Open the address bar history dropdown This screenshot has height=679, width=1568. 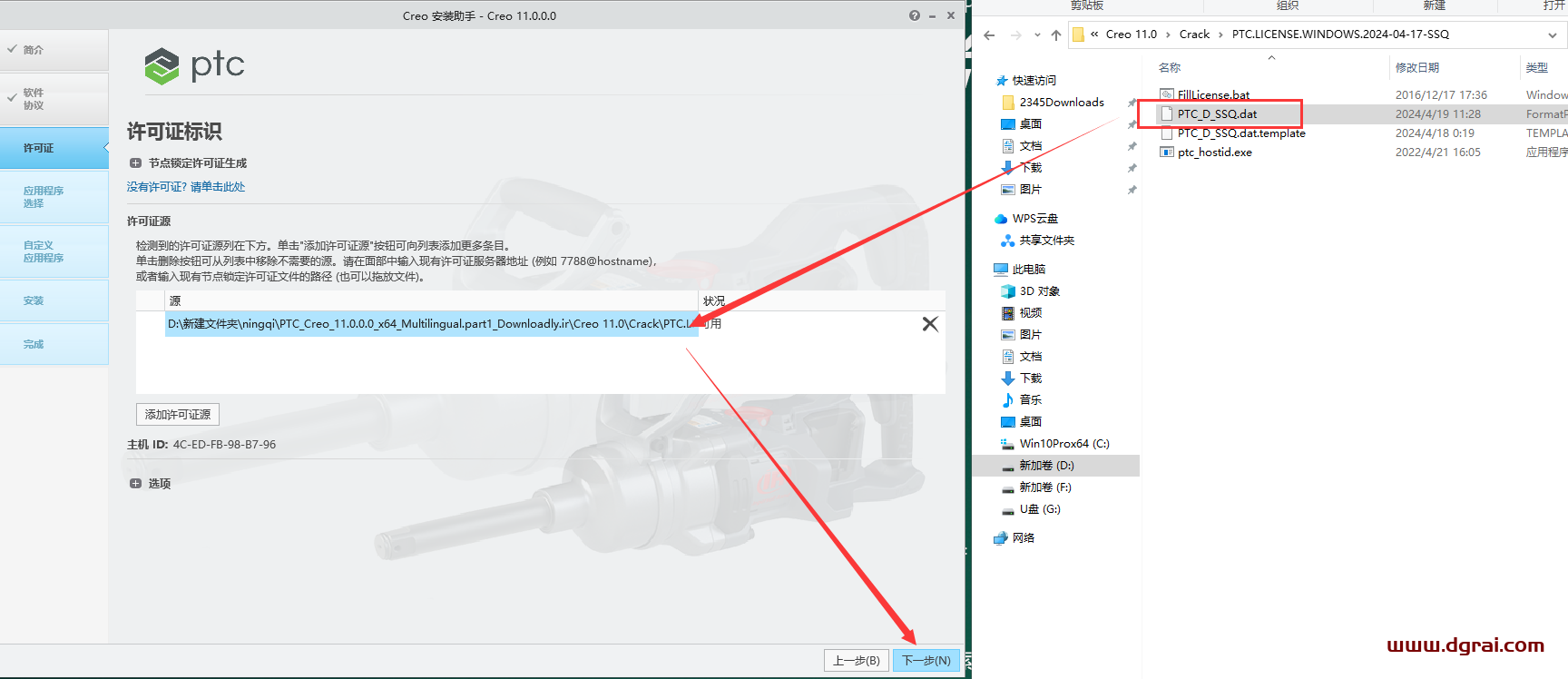click(1553, 35)
